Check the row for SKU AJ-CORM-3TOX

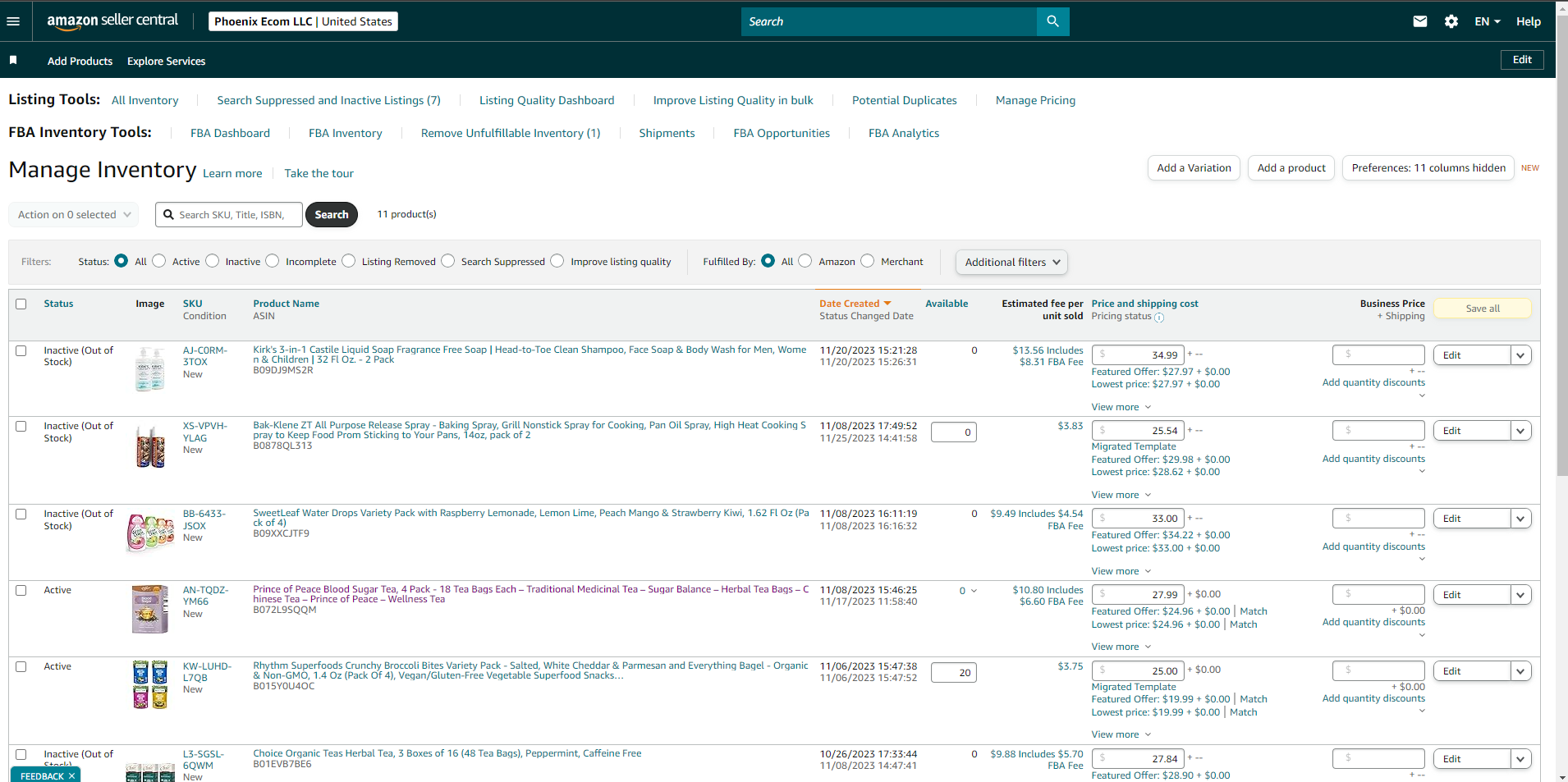[x=21, y=350]
